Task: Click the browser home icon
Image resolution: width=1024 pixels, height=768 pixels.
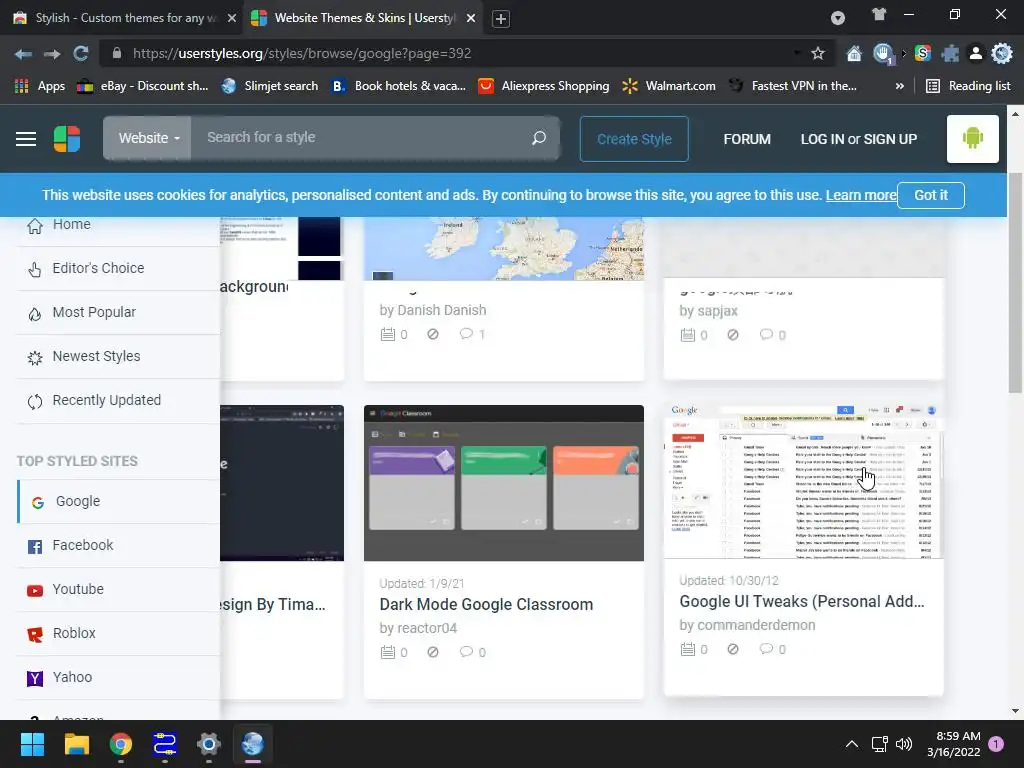Action: [x=854, y=54]
